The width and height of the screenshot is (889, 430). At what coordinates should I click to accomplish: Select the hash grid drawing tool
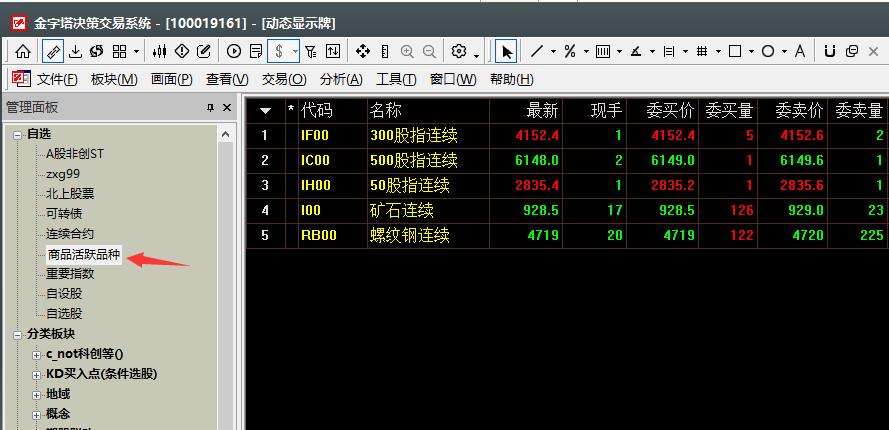[702, 52]
